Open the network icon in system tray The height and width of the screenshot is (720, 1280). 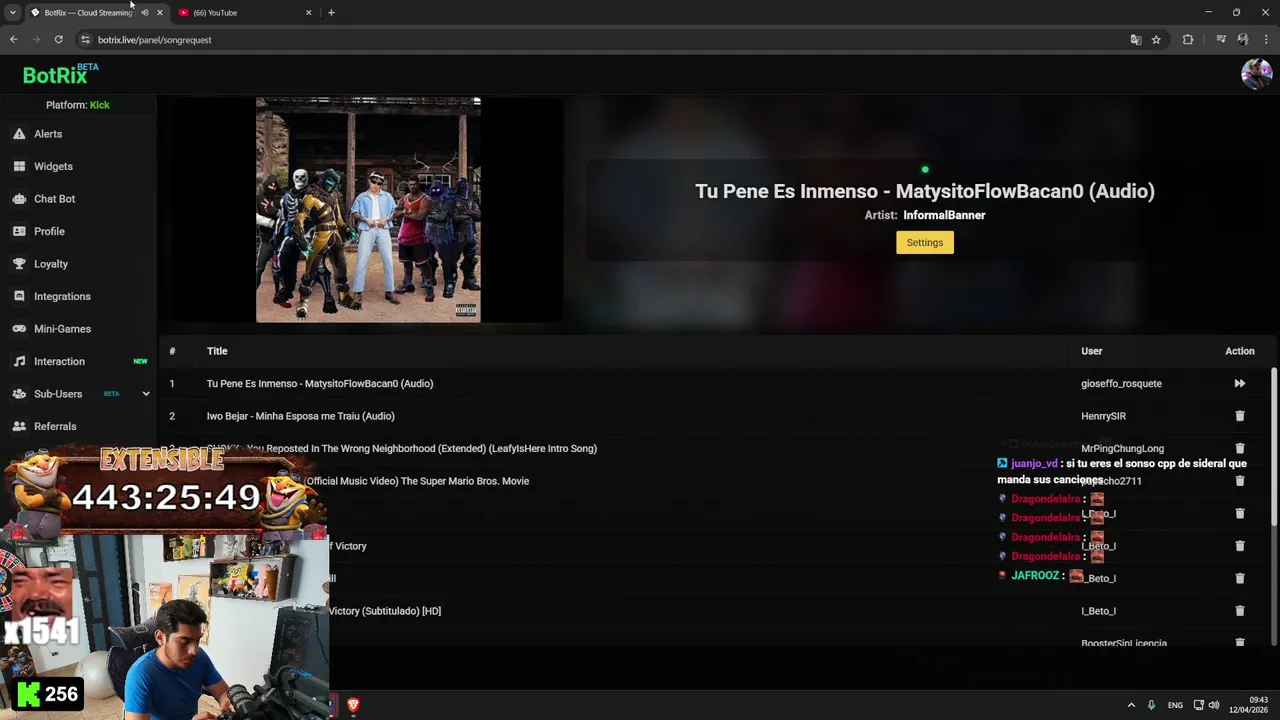click(1199, 705)
